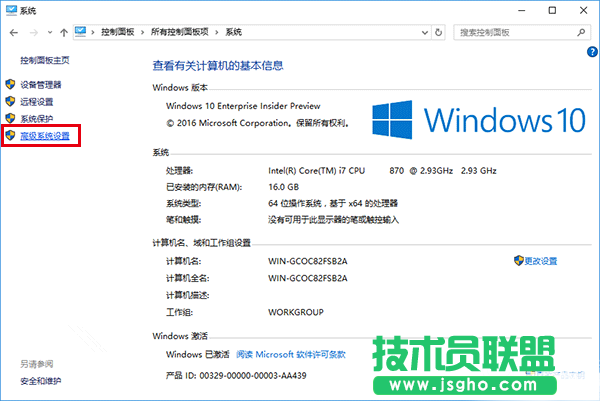The height and width of the screenshot is (401, 600).
Task: Open 设备管理器 in the sidebar
Action: (41, 85)
